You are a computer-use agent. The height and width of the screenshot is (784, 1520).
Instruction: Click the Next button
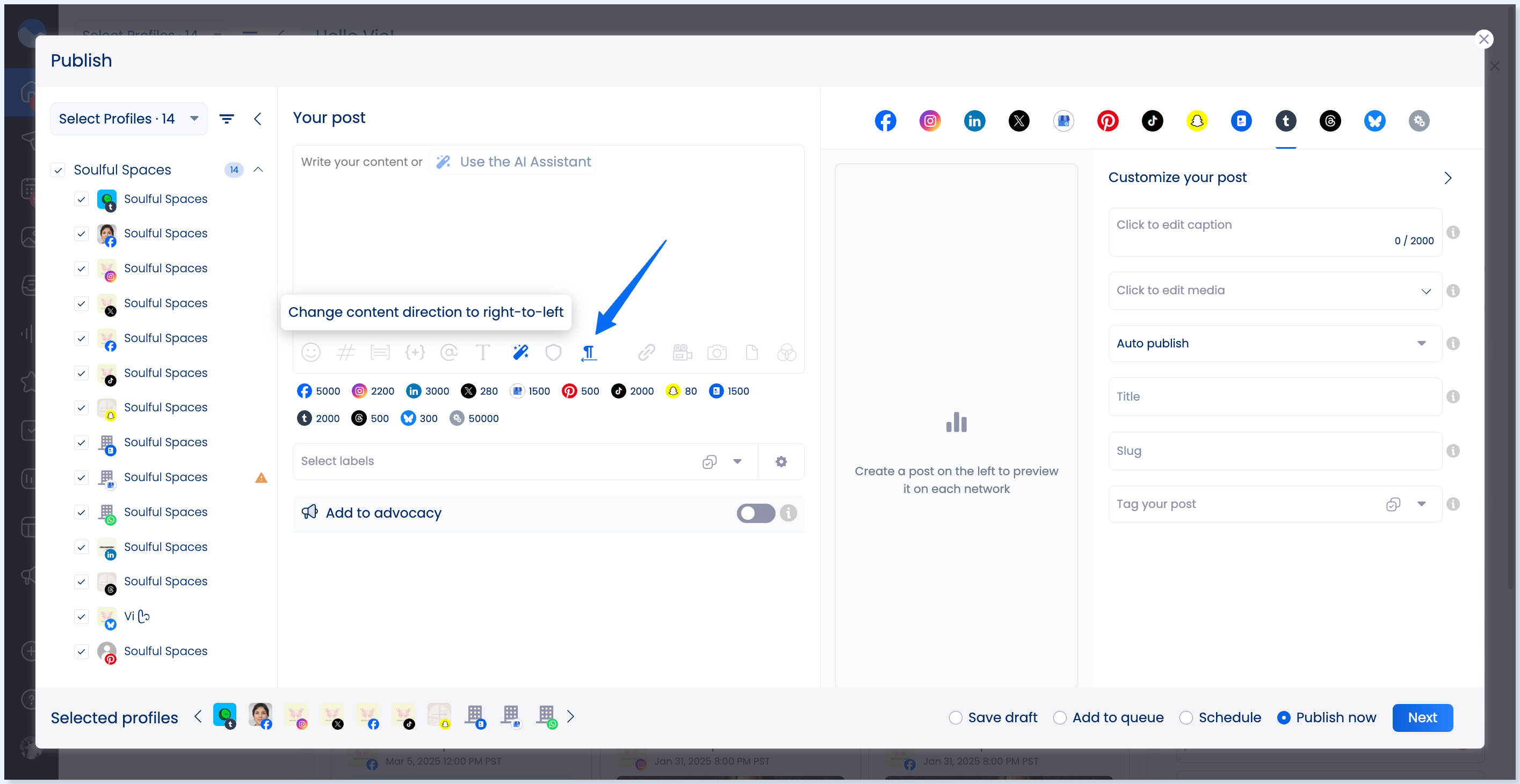[x=1422, y=717]
